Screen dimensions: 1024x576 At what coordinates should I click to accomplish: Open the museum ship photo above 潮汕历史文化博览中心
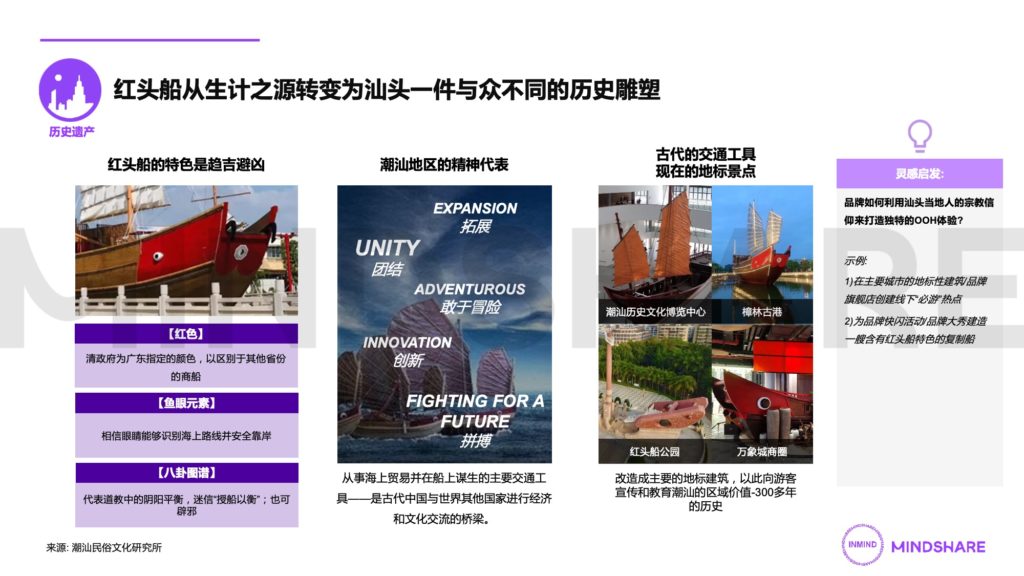[655, 242]
